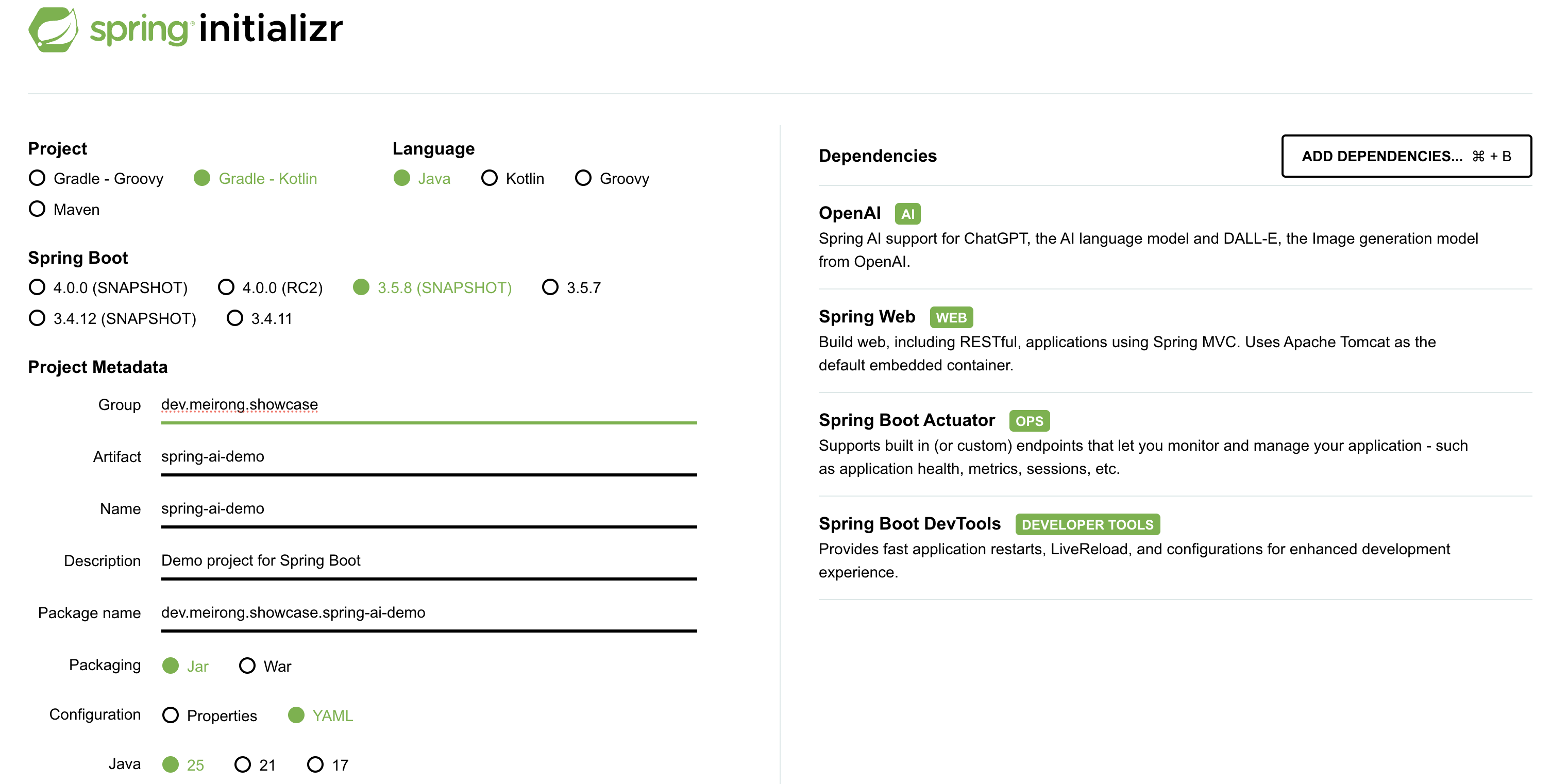The image size is (1551, 784).
Task: Click the AI tag badge beside OpenAI
Action: tap(907, 214)
